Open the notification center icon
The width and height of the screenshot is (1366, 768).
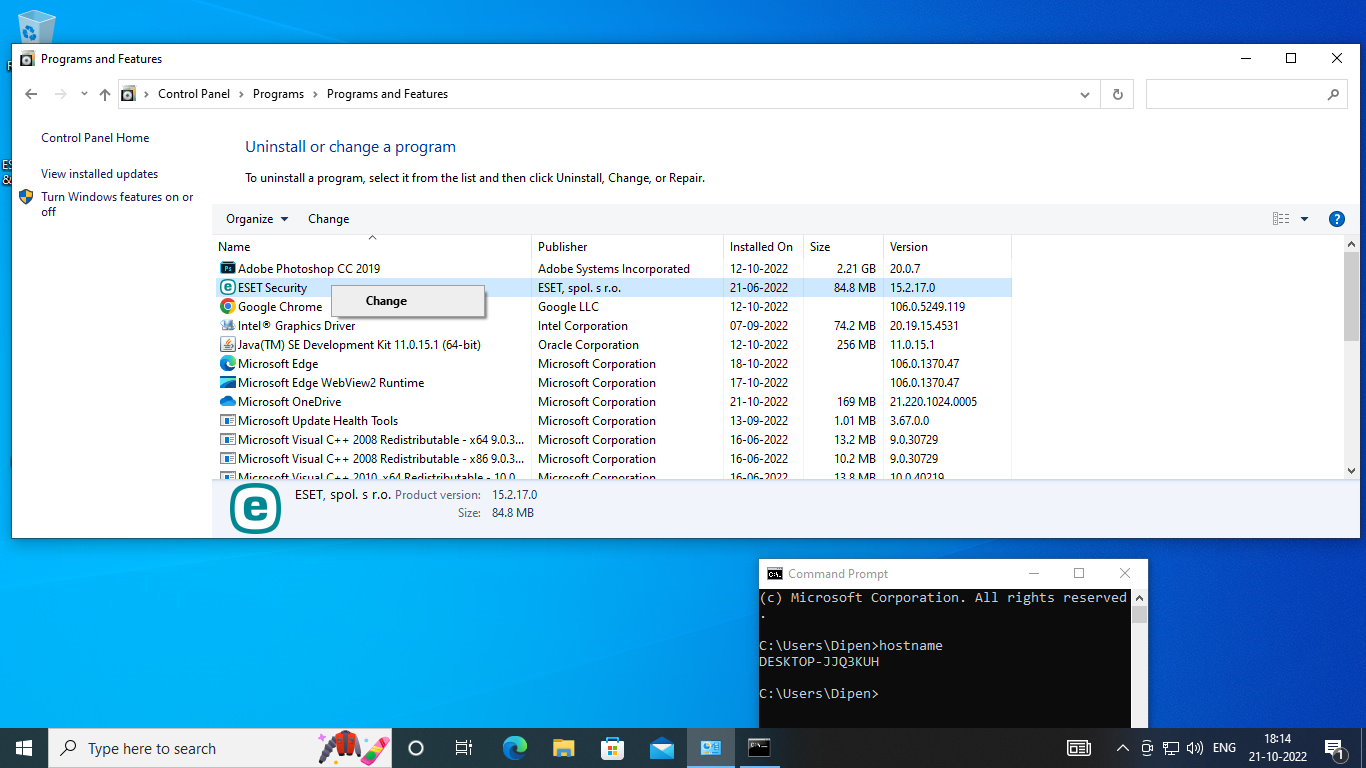point(1334,748)
